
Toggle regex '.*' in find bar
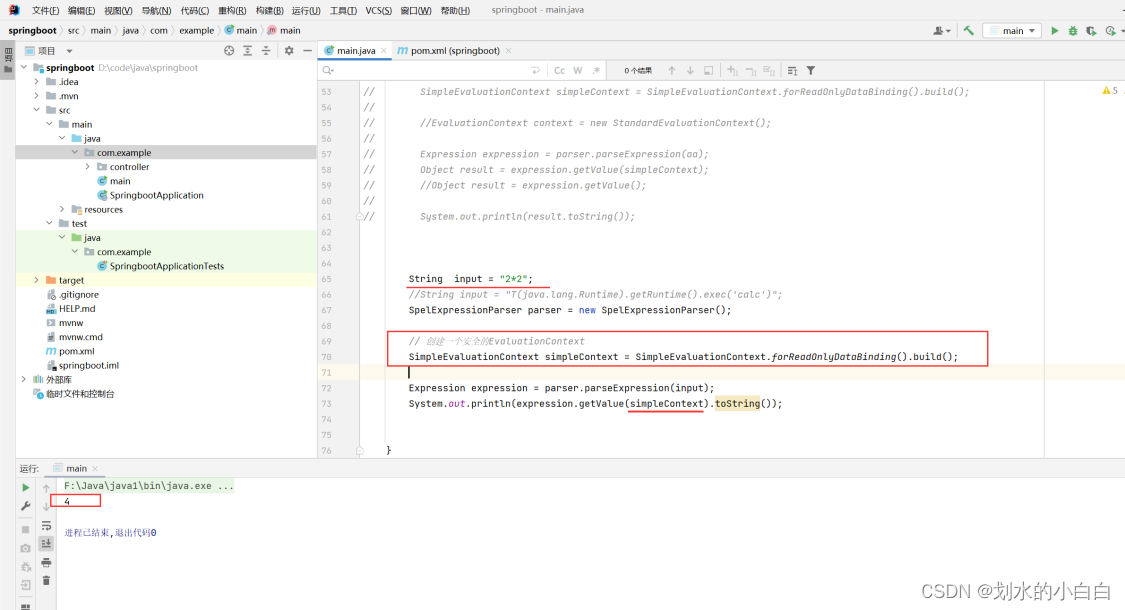tap(596, 70)
